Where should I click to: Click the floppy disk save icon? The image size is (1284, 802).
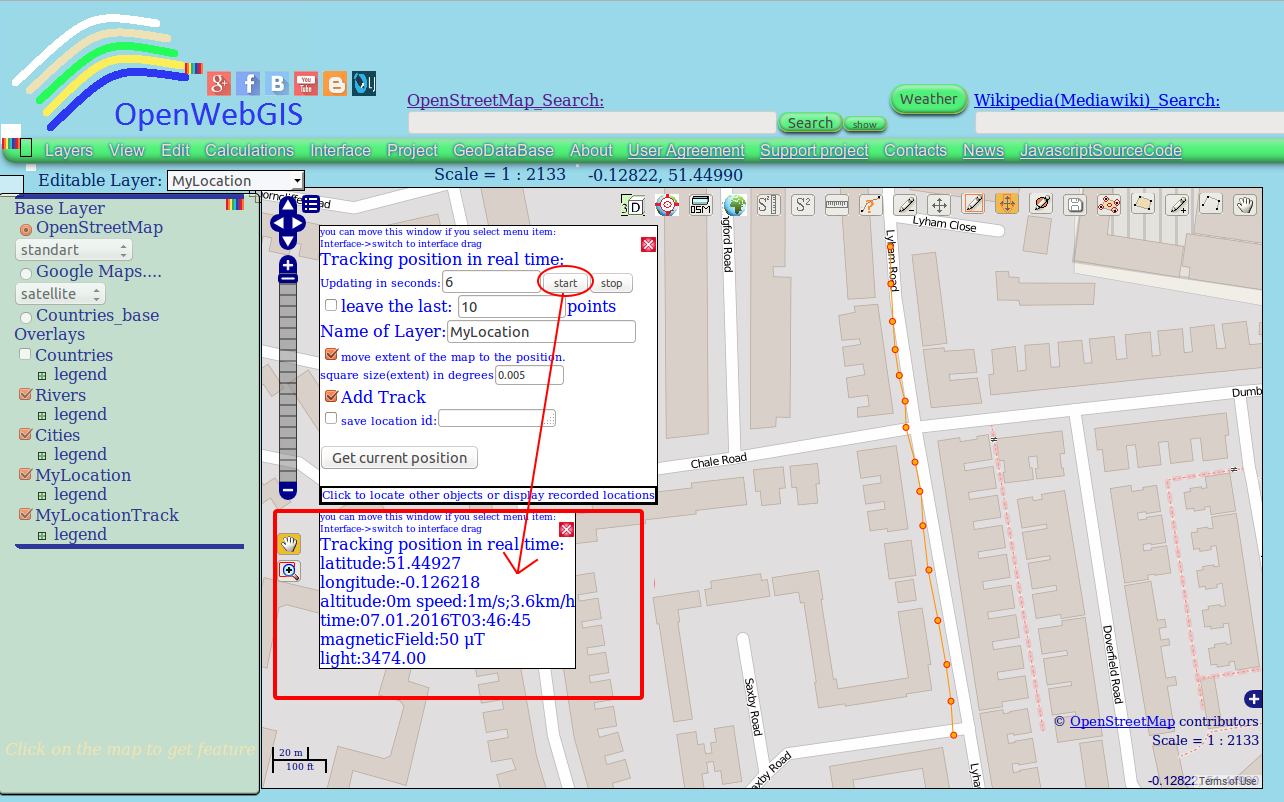tap(1075, 205)
